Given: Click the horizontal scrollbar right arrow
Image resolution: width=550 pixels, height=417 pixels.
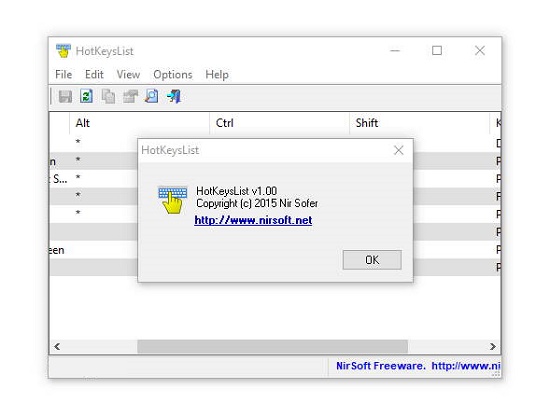Looking at the screenshot, I should 492,347.
